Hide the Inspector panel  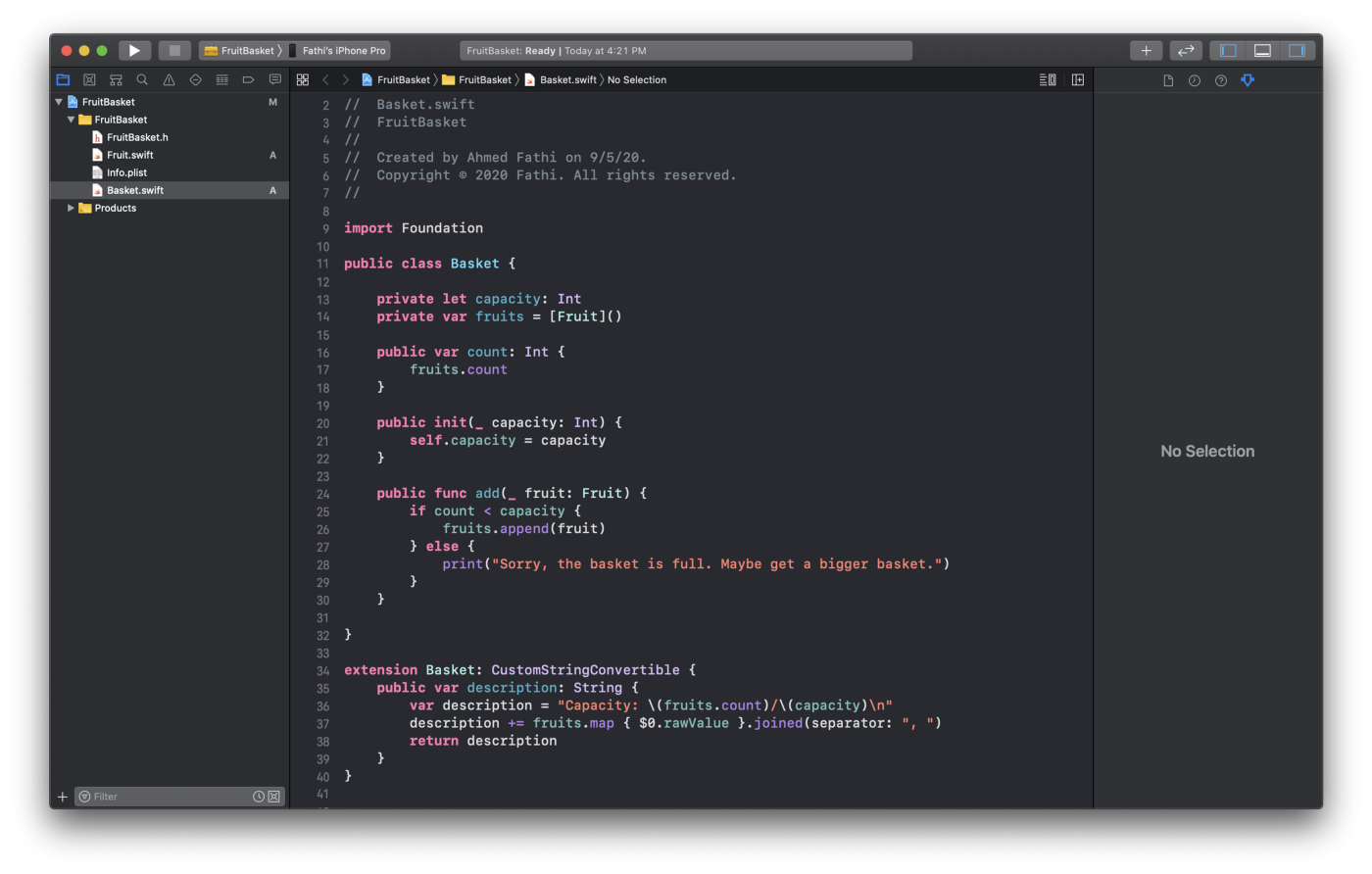pos(1298,50)
